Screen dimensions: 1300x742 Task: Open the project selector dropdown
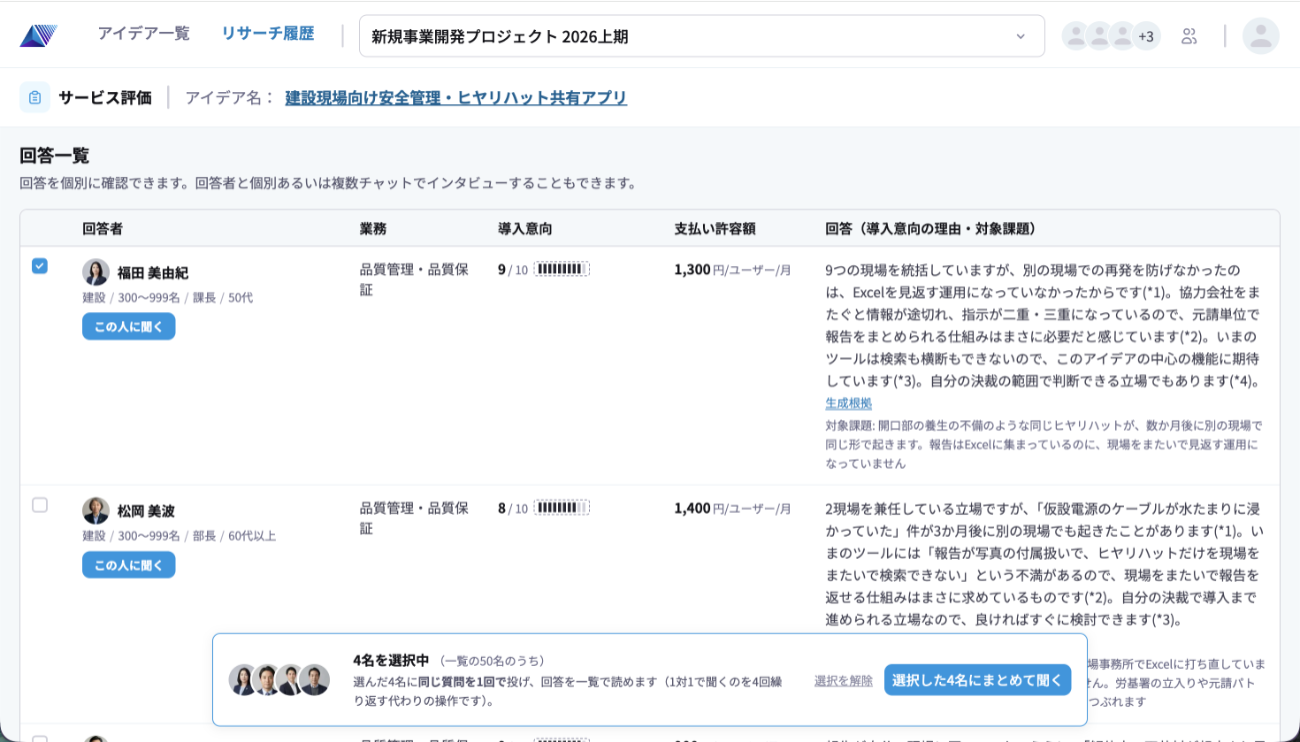point(701,36)
